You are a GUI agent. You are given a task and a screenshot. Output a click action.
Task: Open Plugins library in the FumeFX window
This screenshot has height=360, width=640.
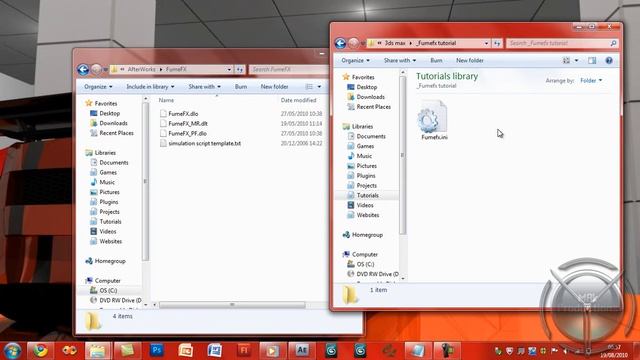pyautogui.click(x=104, y=202)
